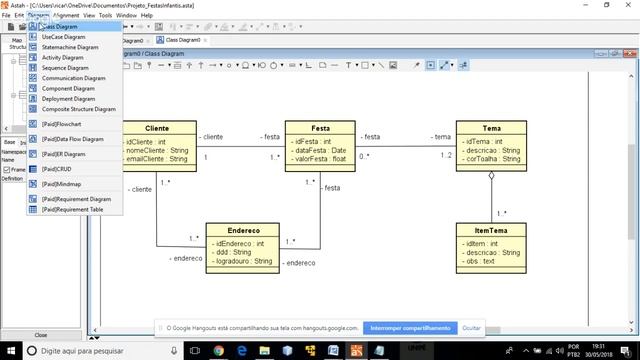Click the [Paid]Data Flow Diagram icon
This screenshot has width=640, height=360.
click(33, 139)
